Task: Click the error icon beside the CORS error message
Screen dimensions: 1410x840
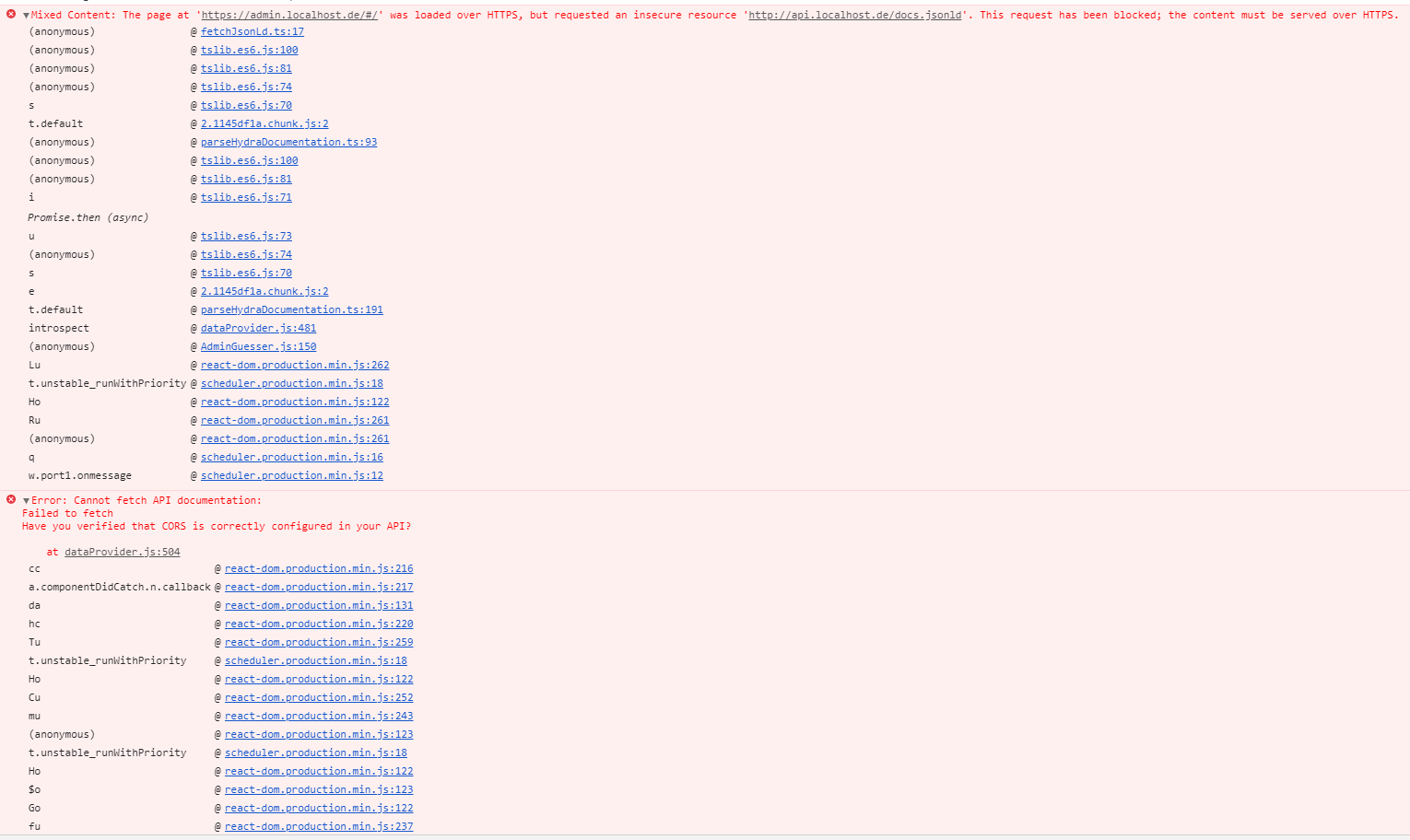Action: [x=10, y=499]
